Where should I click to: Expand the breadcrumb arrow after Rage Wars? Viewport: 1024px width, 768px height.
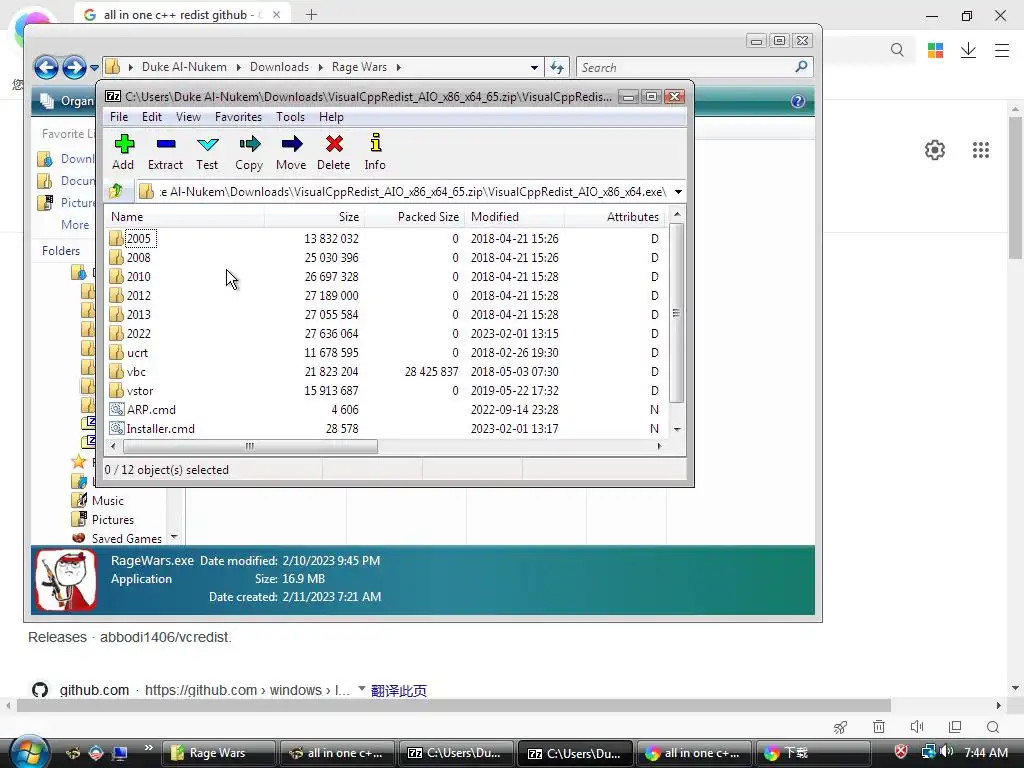pos(398,67)
